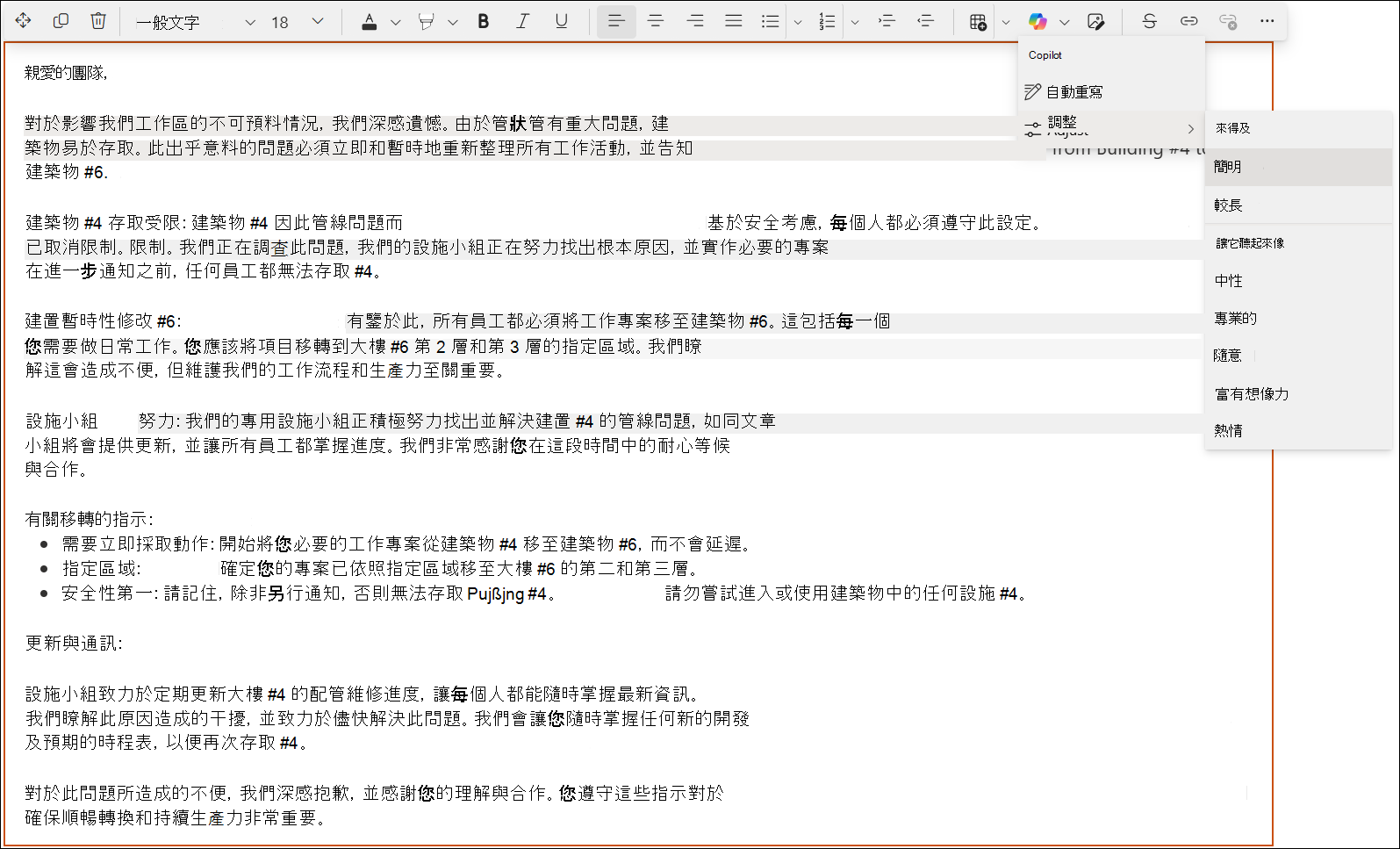The width and height of the screenshot is (1400, 849).
Task: Insert a numbered list
Action: [x=828, y=22]
